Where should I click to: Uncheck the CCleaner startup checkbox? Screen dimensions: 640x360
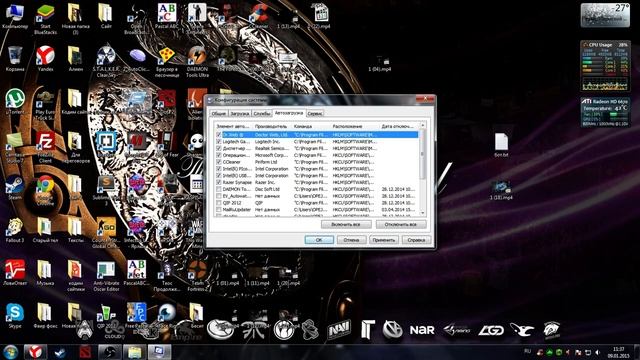click(x=219, y=162)
